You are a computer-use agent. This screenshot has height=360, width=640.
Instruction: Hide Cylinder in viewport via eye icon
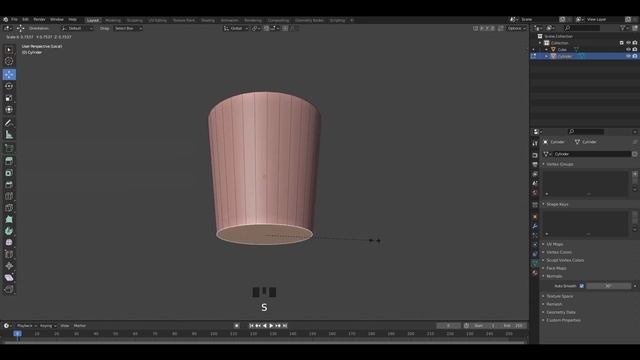pyautogui.click(x=628, y=56)
